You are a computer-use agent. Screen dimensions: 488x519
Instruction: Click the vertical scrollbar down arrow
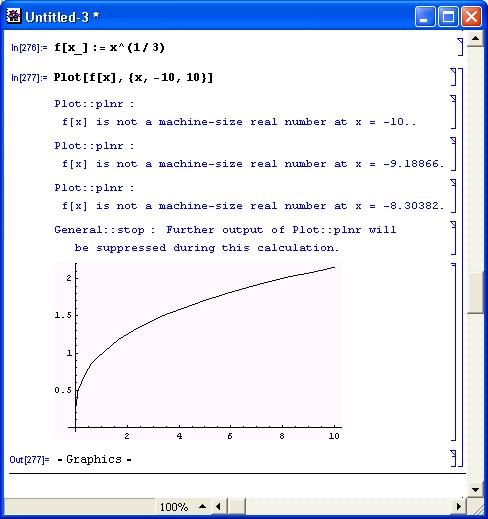475,490
